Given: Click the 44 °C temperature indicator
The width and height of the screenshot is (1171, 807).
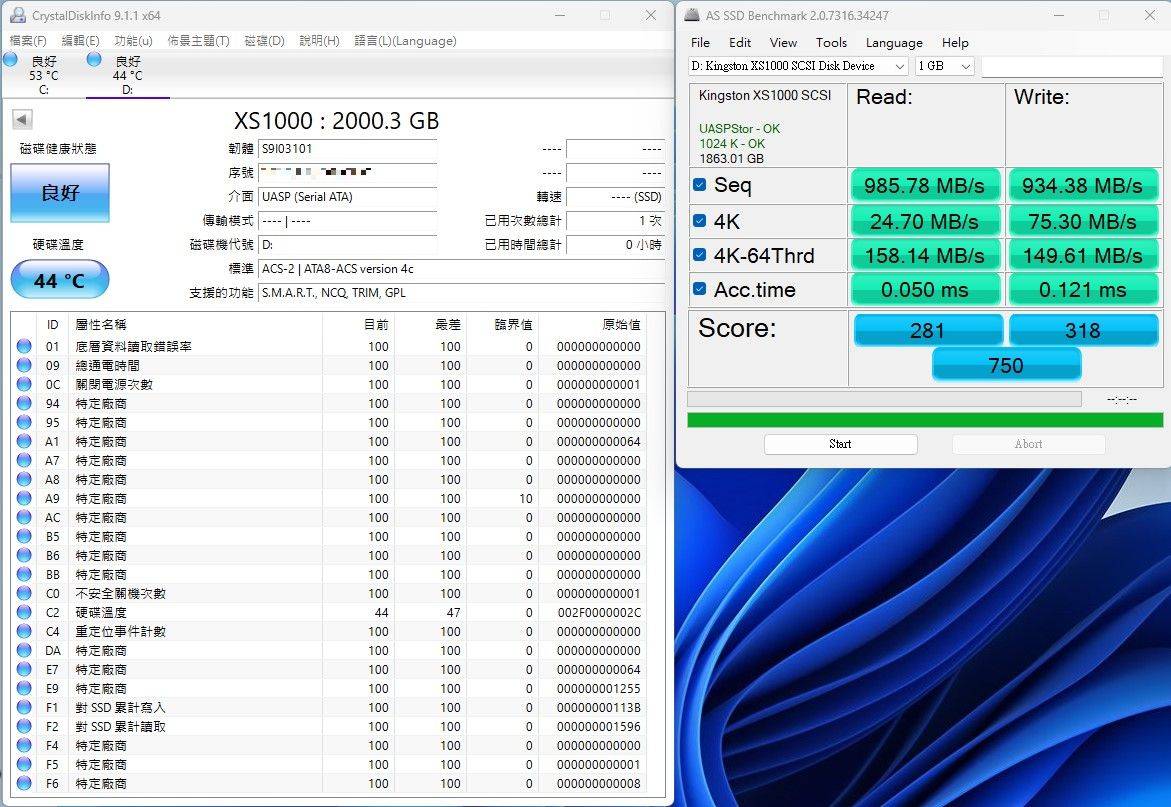Looking at the screenshot, I should click(x=60, y=281).
